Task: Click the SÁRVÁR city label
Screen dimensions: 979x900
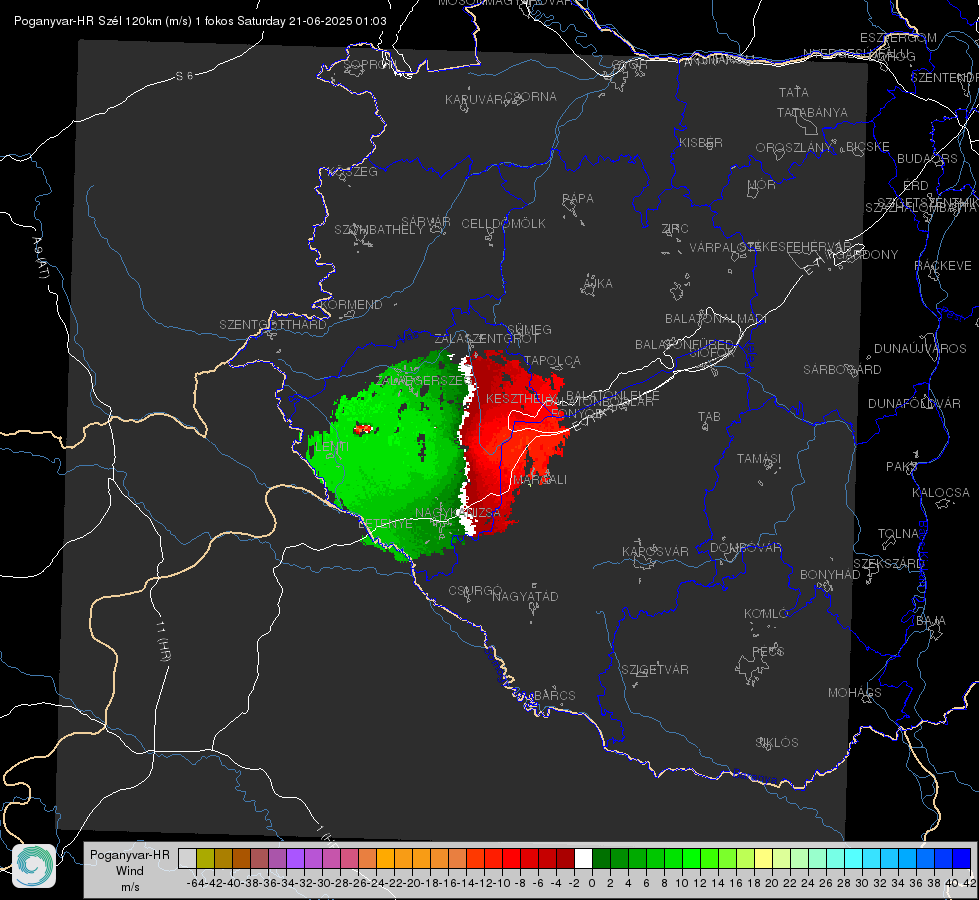Action: click(x=426, y=222)
